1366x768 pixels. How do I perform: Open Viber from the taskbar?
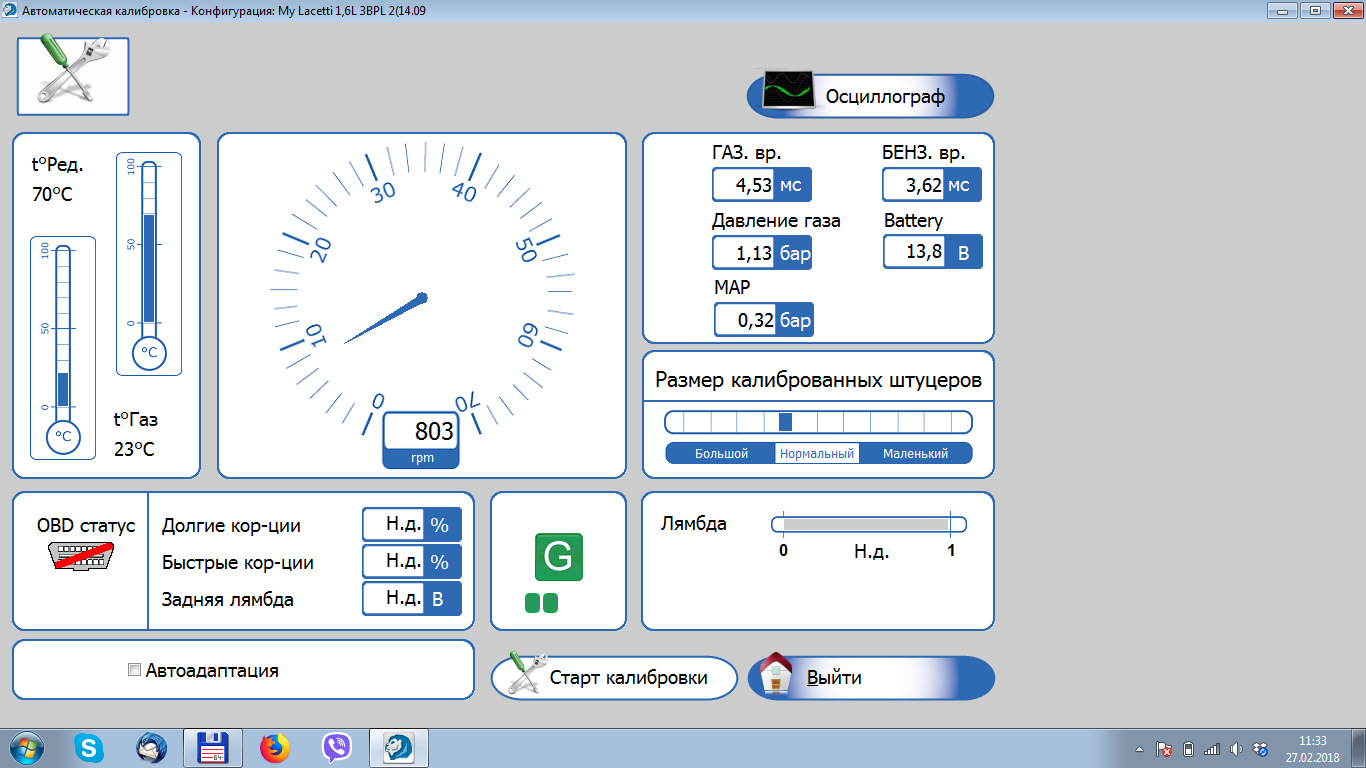pos(337,748)
